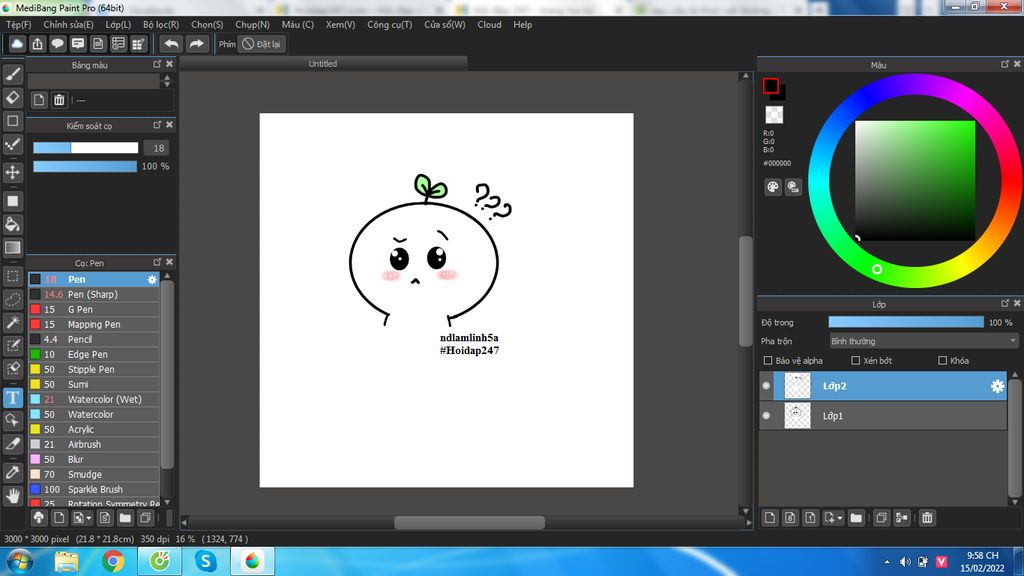Open the Pha trộn blend mode dropdown
Screen dimensions: 1024x576
[x=923, y=341]
